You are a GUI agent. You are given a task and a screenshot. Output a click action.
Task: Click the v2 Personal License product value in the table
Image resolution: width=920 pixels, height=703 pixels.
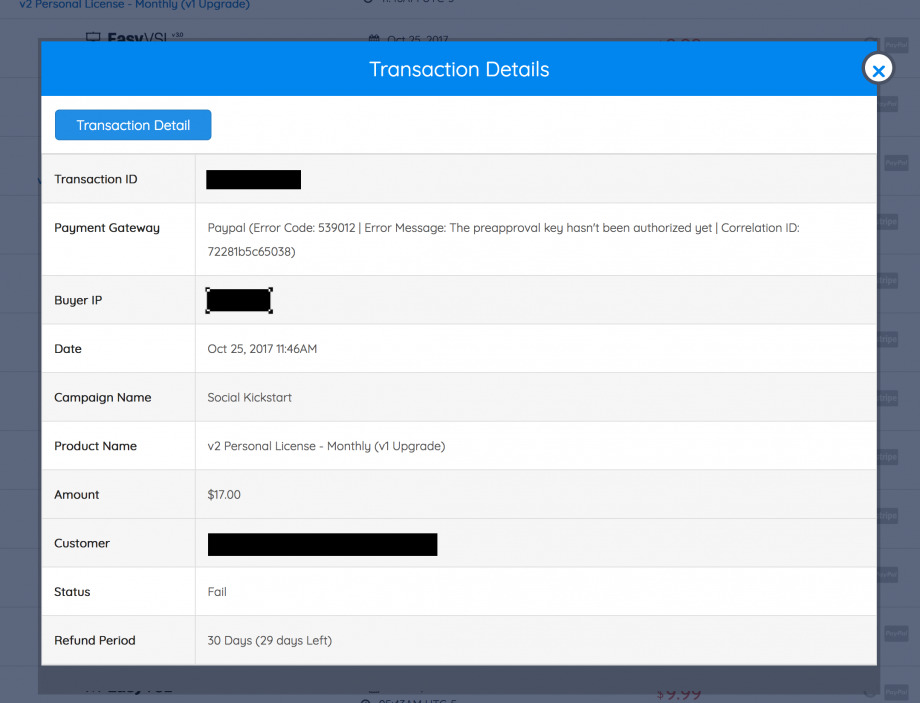pyautogui.click(x=326, y=446)
